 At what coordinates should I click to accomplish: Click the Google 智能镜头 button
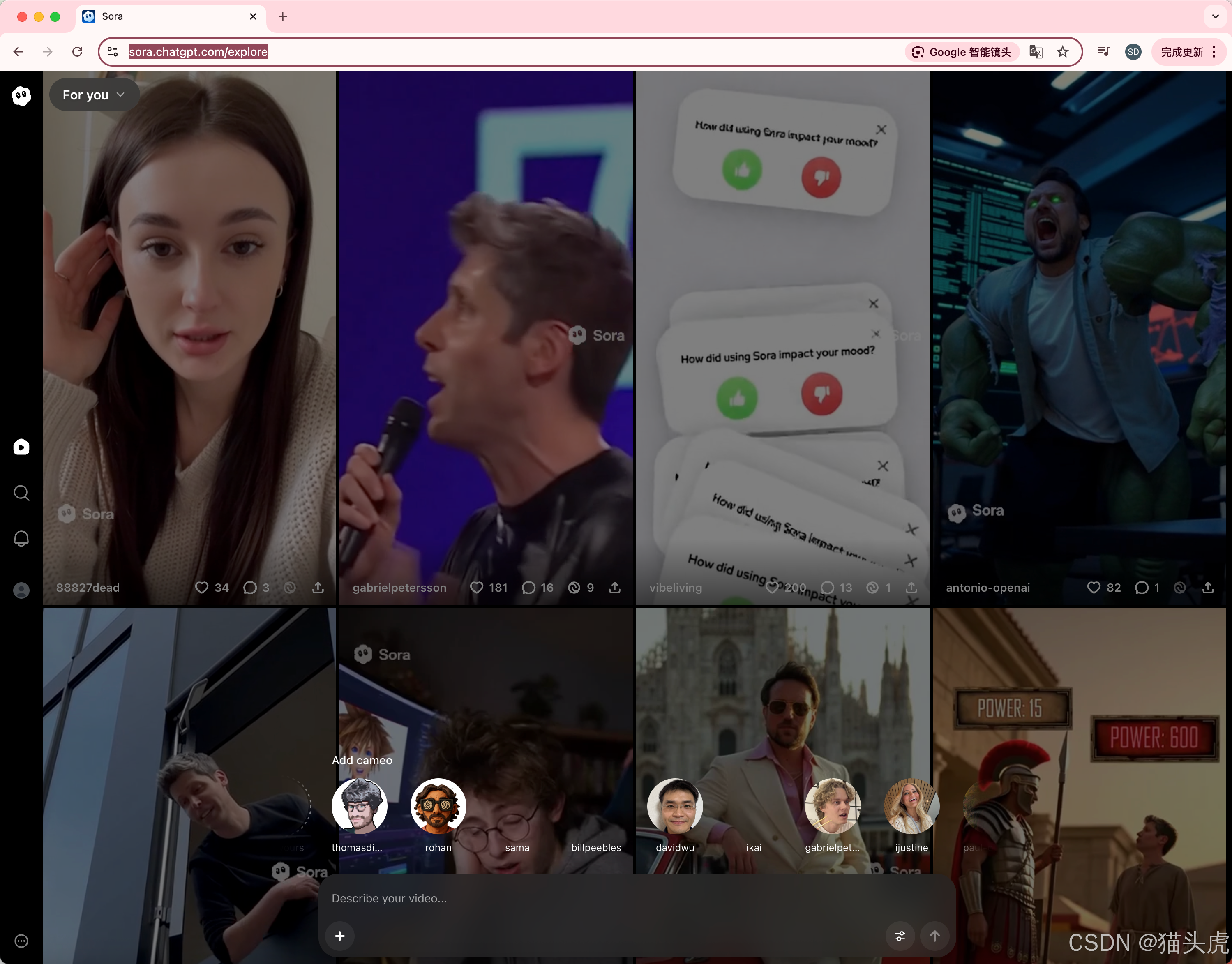[x=962, y=52]
